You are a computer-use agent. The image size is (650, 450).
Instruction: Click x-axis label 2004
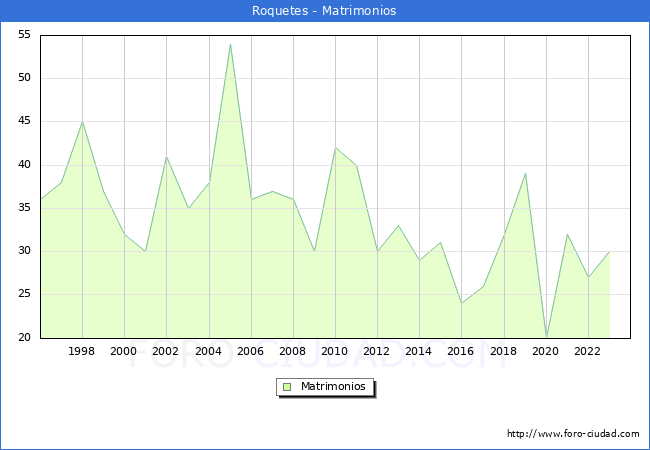click(209, 351)
